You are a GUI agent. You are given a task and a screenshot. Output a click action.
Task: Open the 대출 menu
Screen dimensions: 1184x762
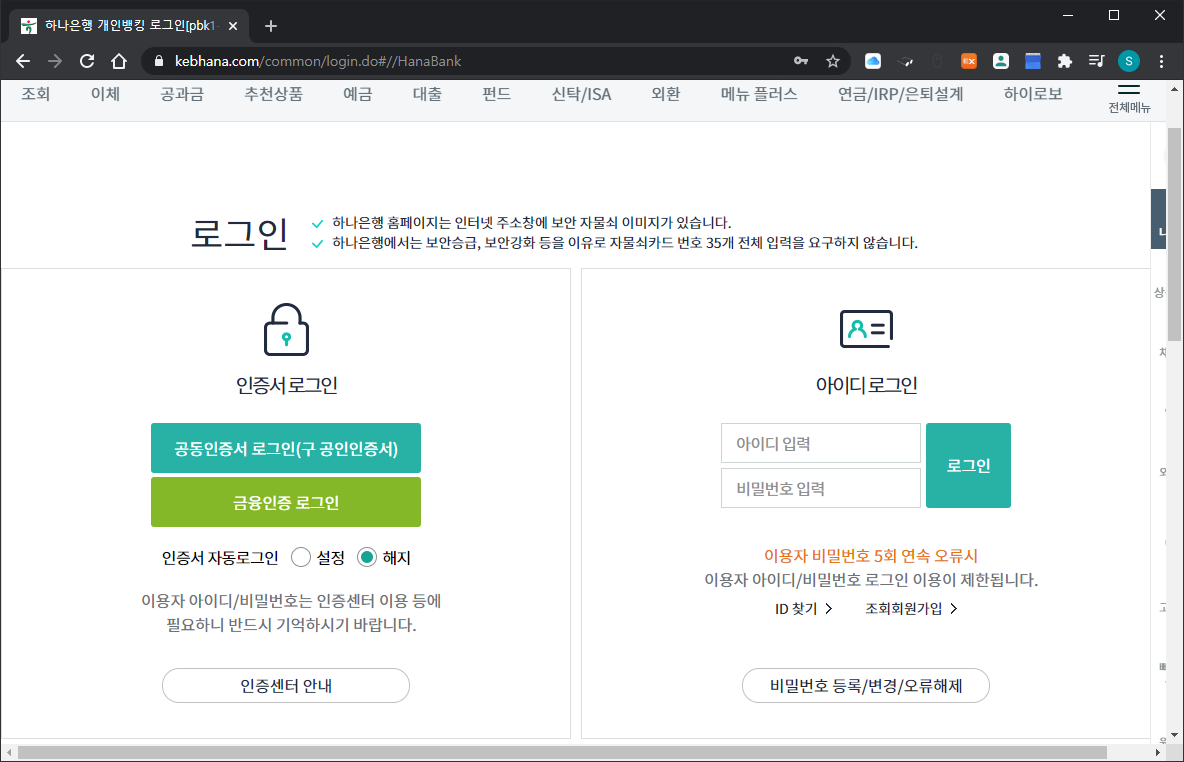point(427,94)
